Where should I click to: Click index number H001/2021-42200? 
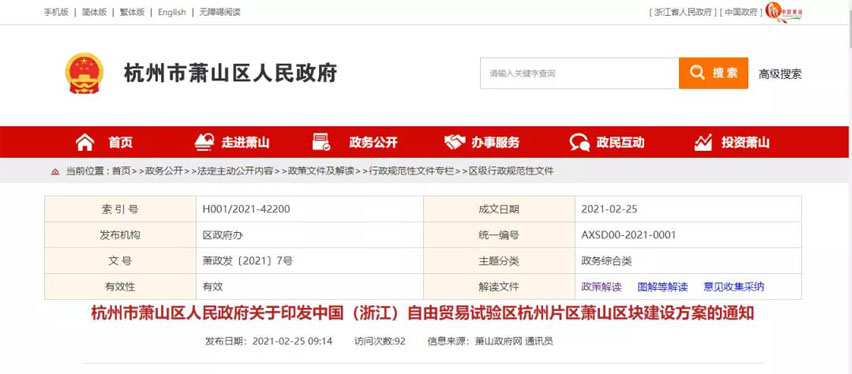pos(246,209)
